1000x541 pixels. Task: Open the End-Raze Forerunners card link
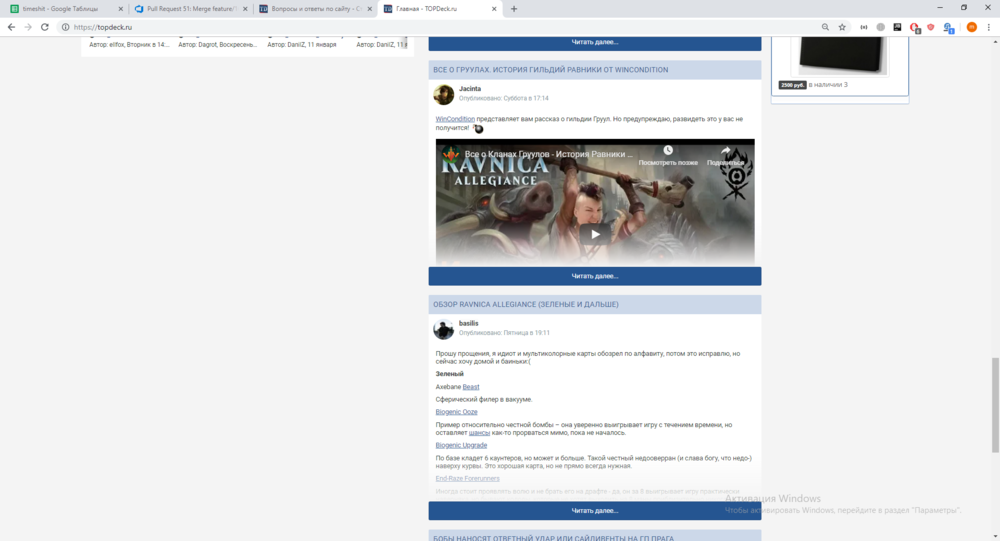pos(467,478)
